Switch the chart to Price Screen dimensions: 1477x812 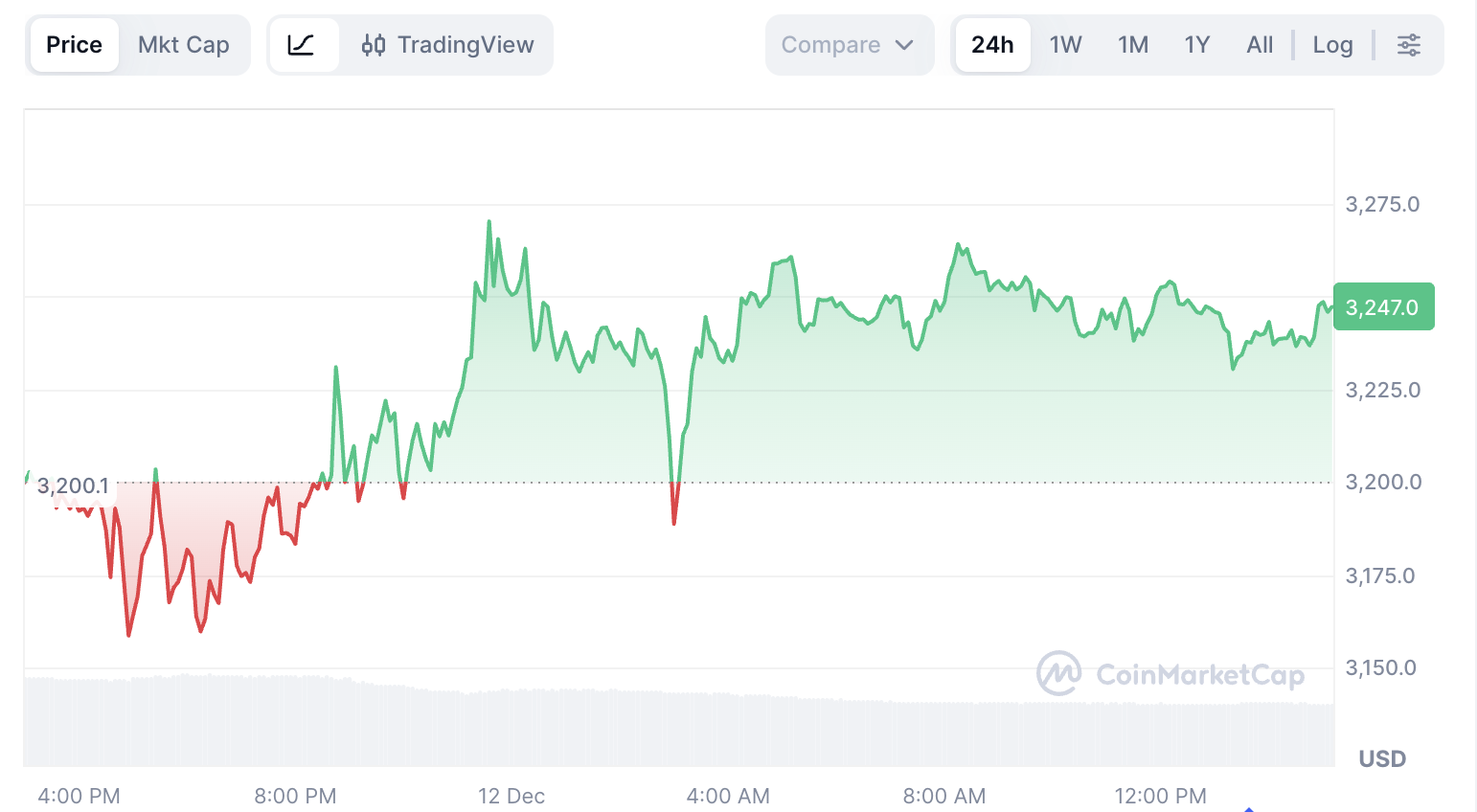(74, 45)
